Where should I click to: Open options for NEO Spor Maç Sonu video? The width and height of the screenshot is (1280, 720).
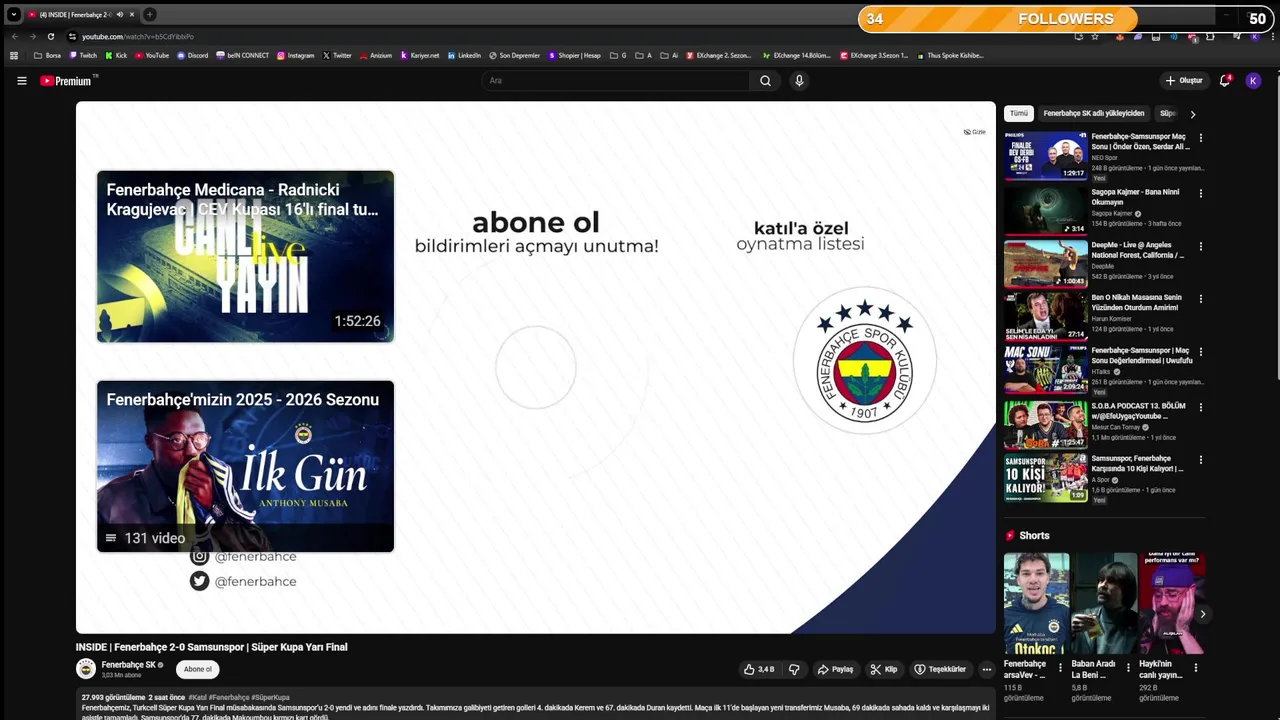(1201, 138)
